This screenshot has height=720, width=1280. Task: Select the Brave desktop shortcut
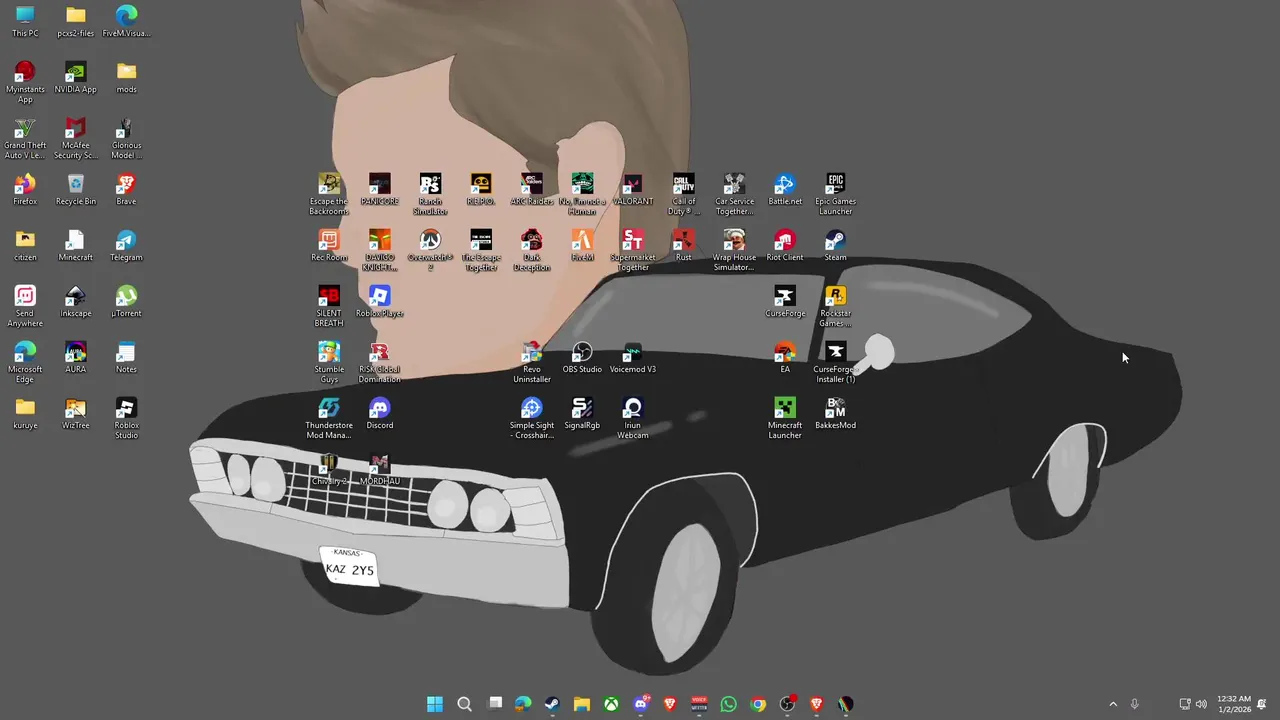126,189
